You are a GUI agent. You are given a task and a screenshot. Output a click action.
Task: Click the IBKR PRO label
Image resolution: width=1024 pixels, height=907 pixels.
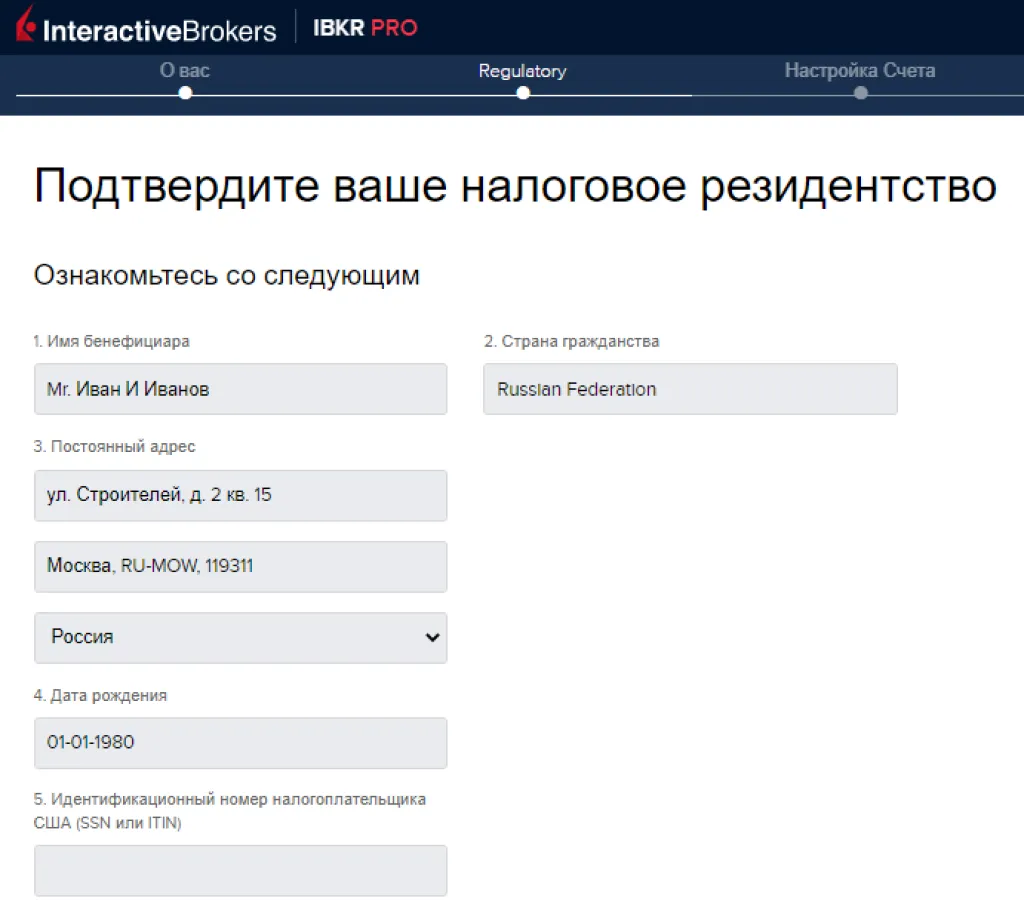(x=365, y=28)
